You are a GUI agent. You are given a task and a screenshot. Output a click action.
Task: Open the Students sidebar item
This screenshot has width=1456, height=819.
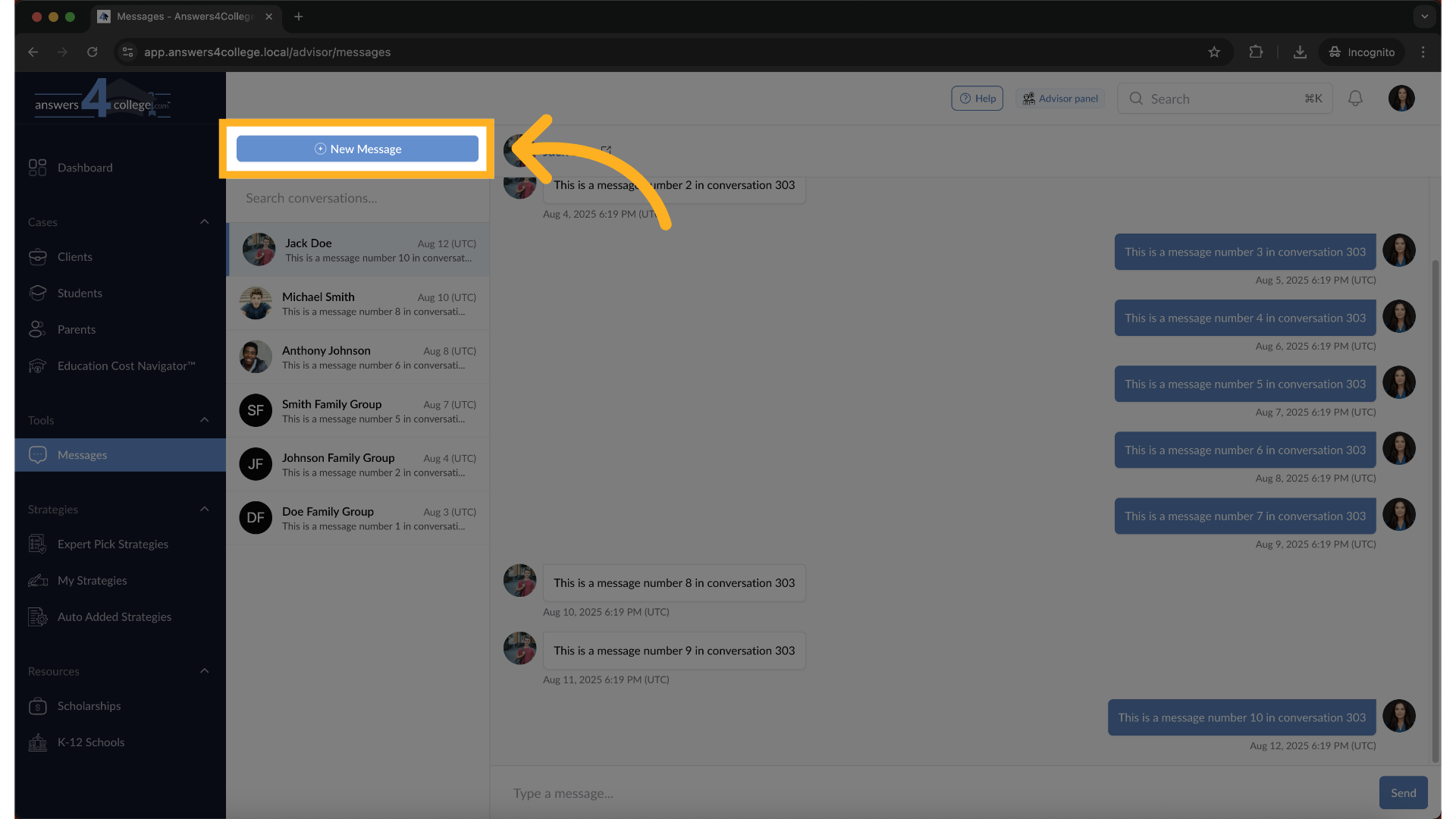pos(80,293)
